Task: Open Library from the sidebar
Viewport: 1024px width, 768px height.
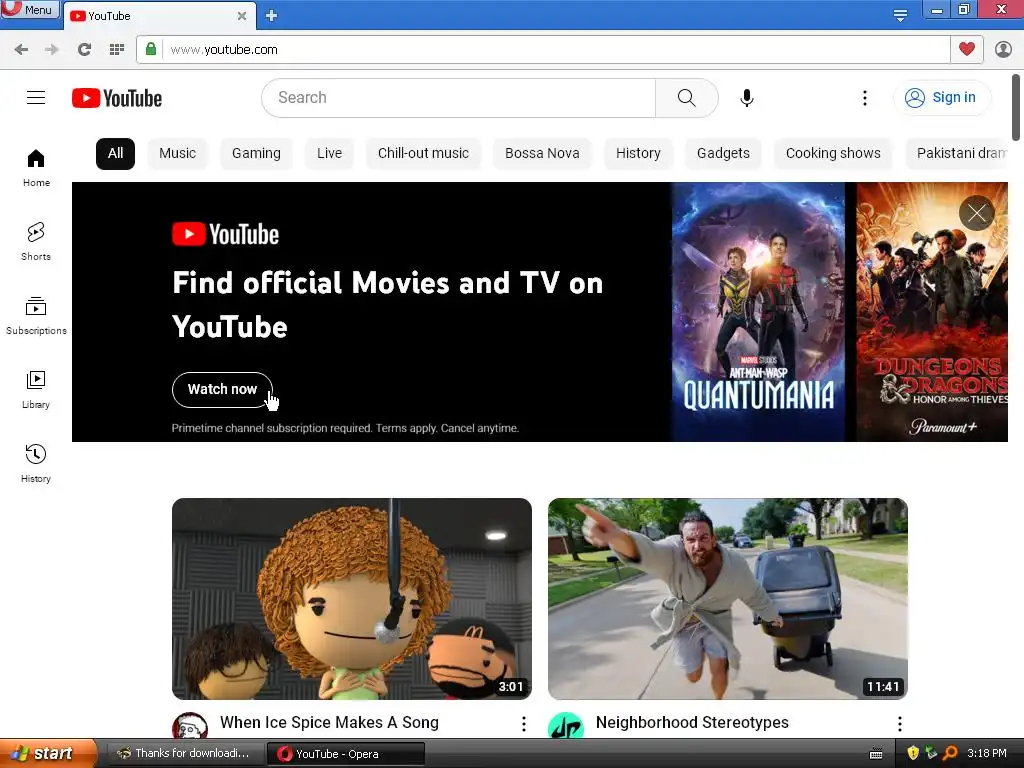Action: coord(36,390)
